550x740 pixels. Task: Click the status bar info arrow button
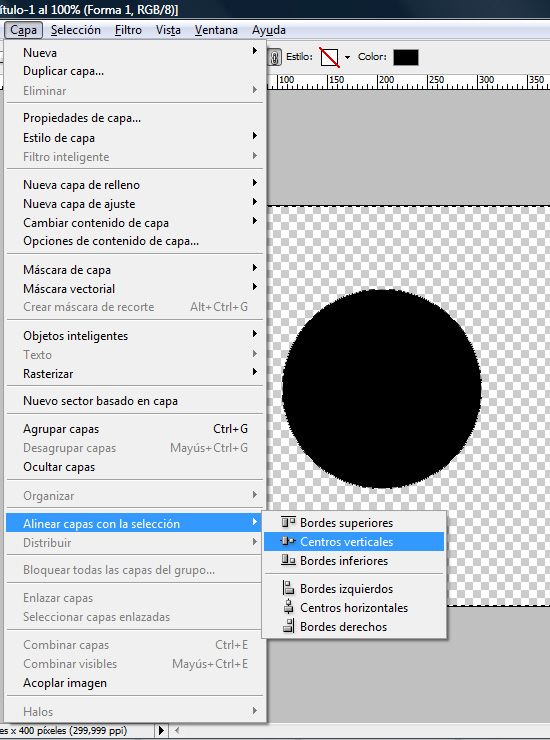(161, 731)
